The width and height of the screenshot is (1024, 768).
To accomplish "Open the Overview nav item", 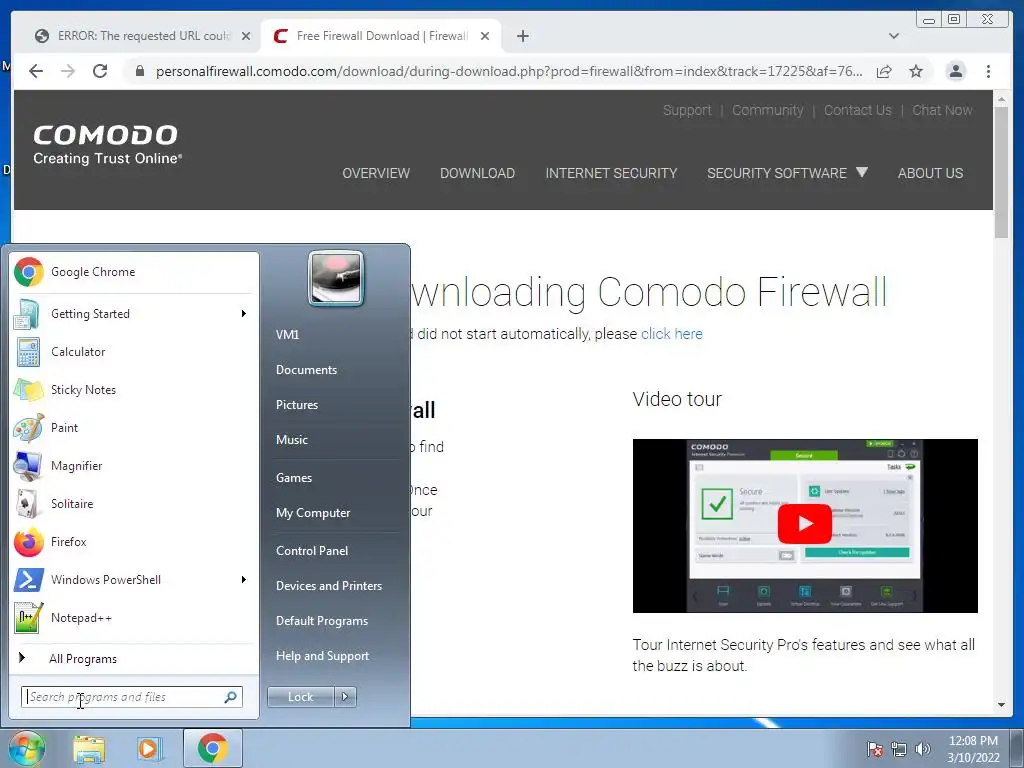I will 376,173.
